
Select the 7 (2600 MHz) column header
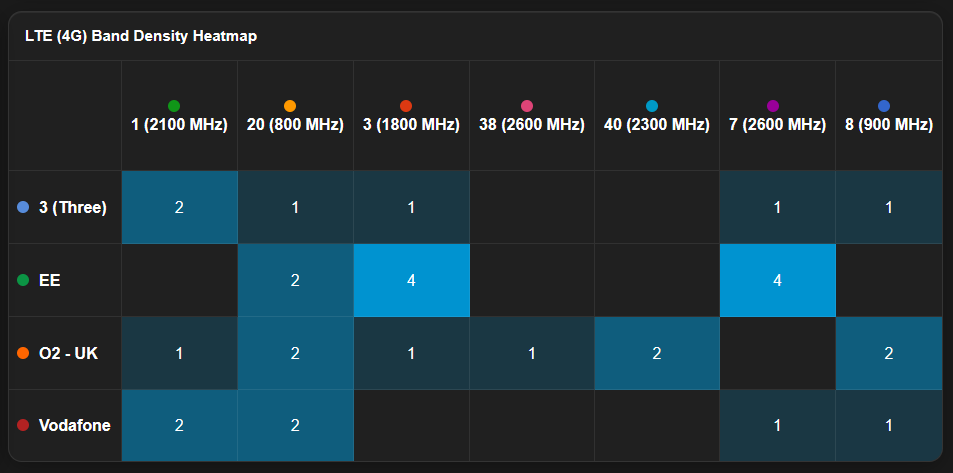tap(777, 116)
